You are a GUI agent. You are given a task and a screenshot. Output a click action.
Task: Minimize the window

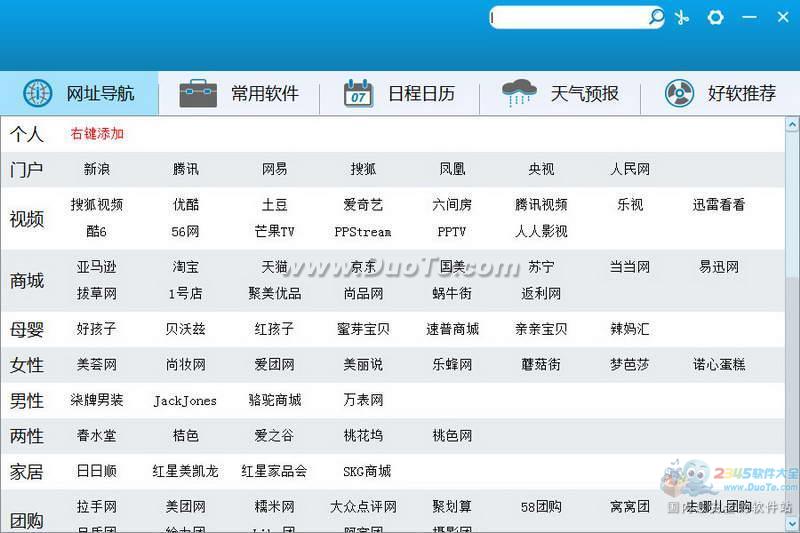(749, 17)
